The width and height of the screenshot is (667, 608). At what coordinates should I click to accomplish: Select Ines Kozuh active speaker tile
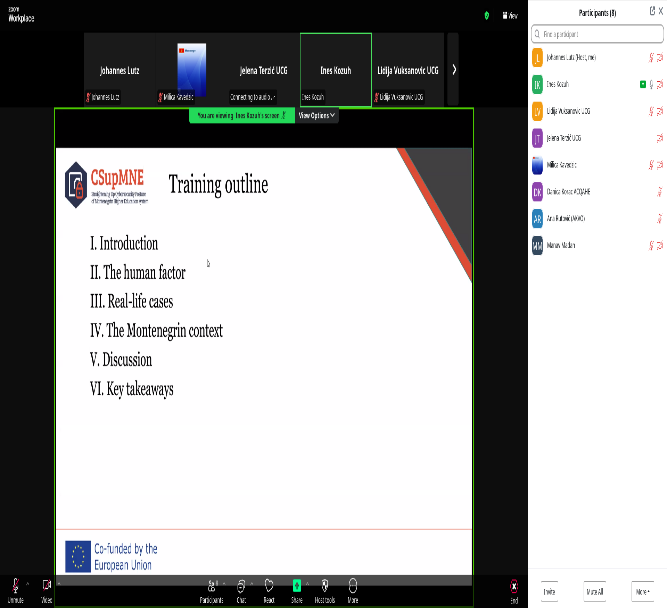tap(336, 70)
